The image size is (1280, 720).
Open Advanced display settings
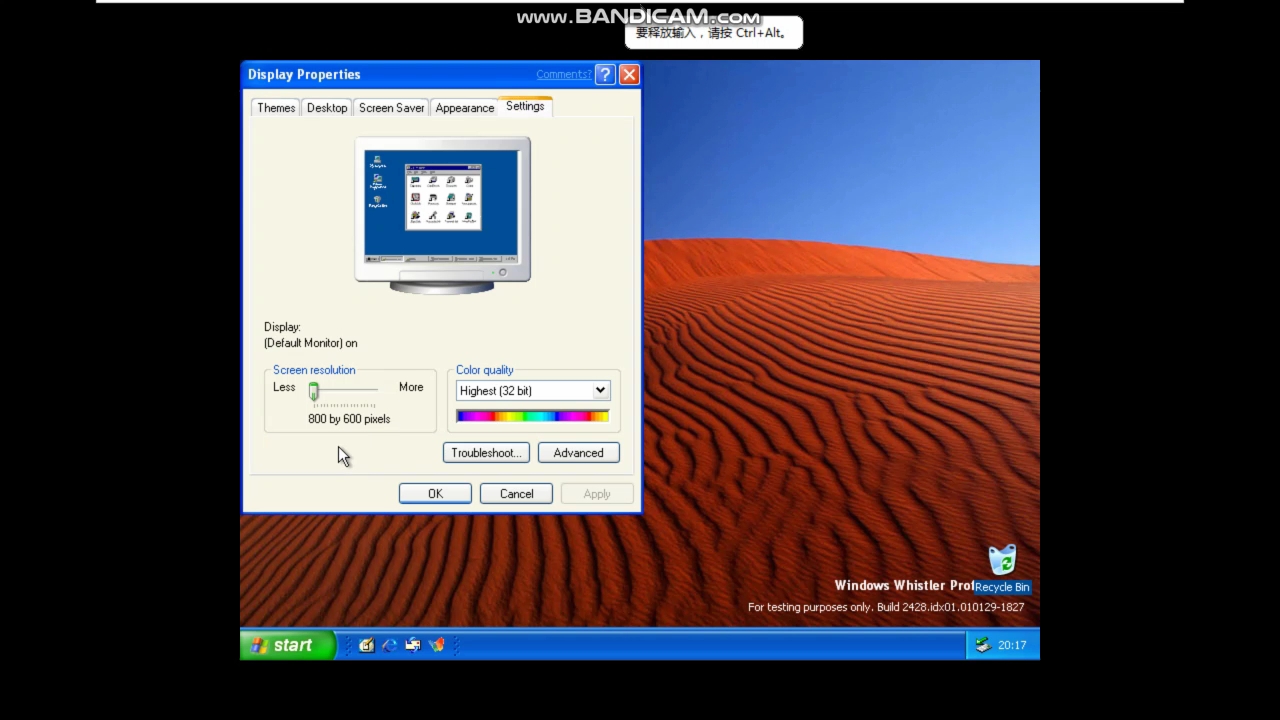click(579, 453)
